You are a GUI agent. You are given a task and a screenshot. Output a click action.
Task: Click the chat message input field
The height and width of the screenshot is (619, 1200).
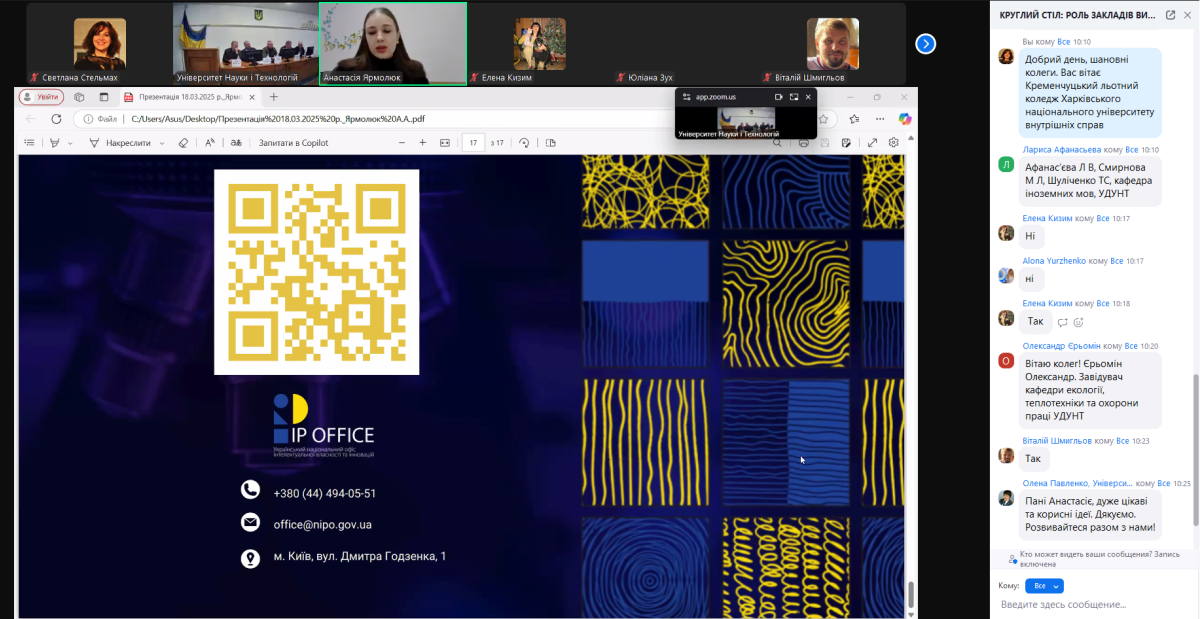(x=1090, y=604)
